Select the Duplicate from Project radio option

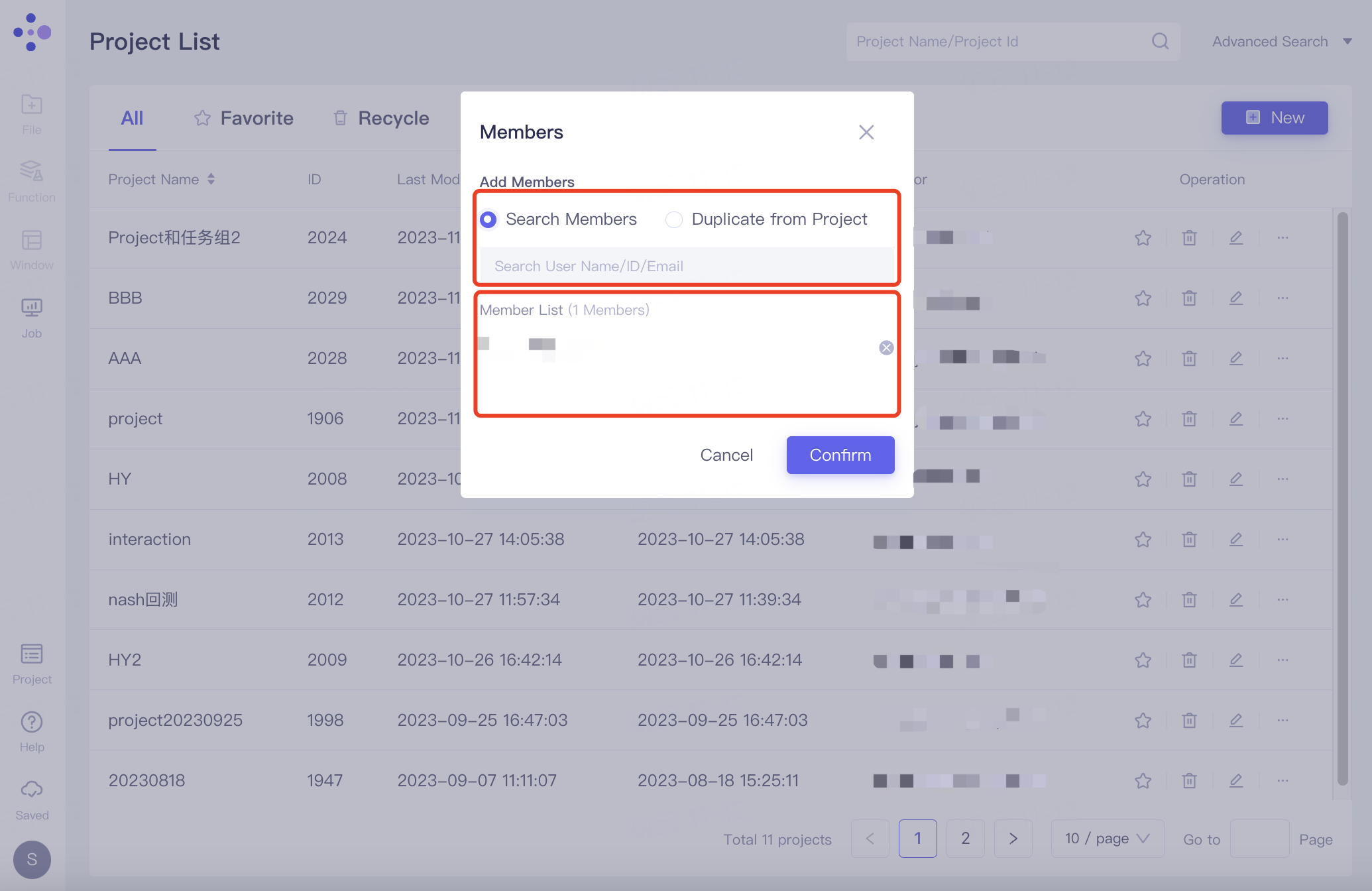[x=674, y=219]
